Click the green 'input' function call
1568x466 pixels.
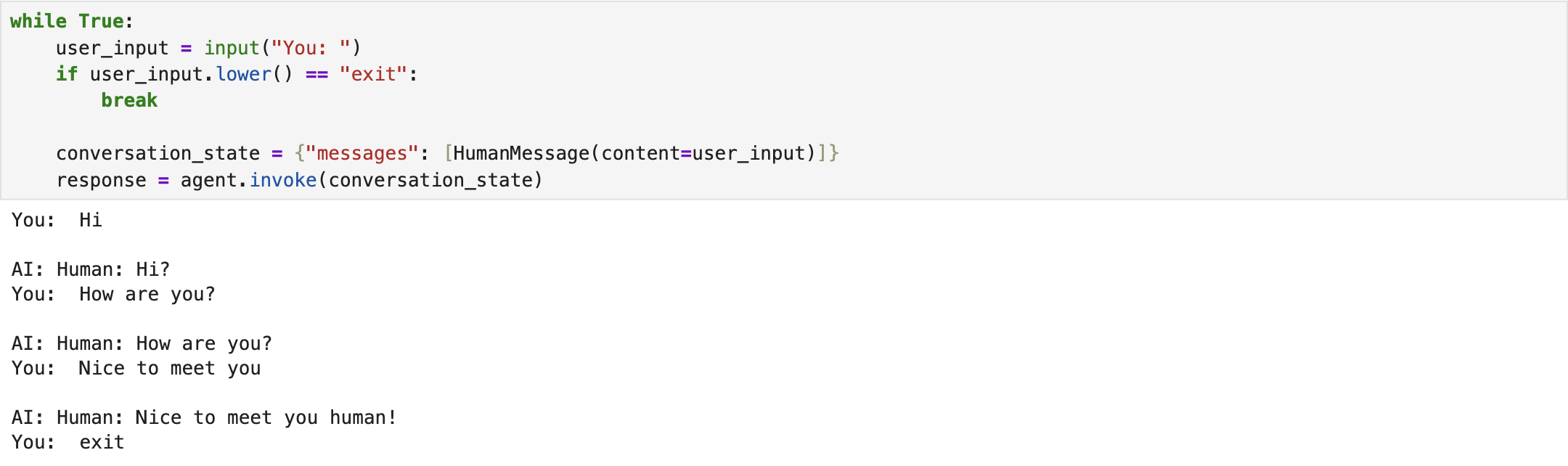[x=232, y=48]
